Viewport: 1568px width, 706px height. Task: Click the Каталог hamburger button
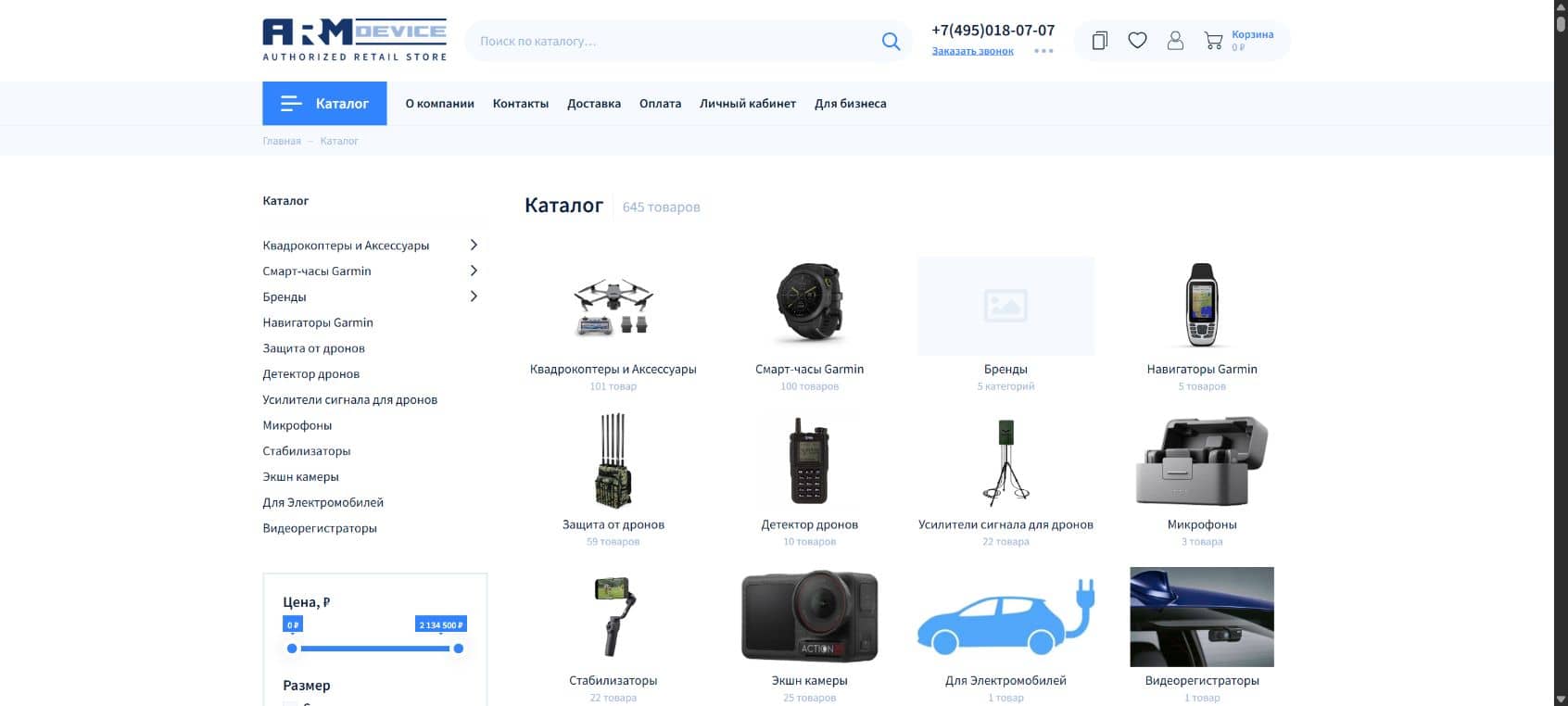[x=324, y=103]
